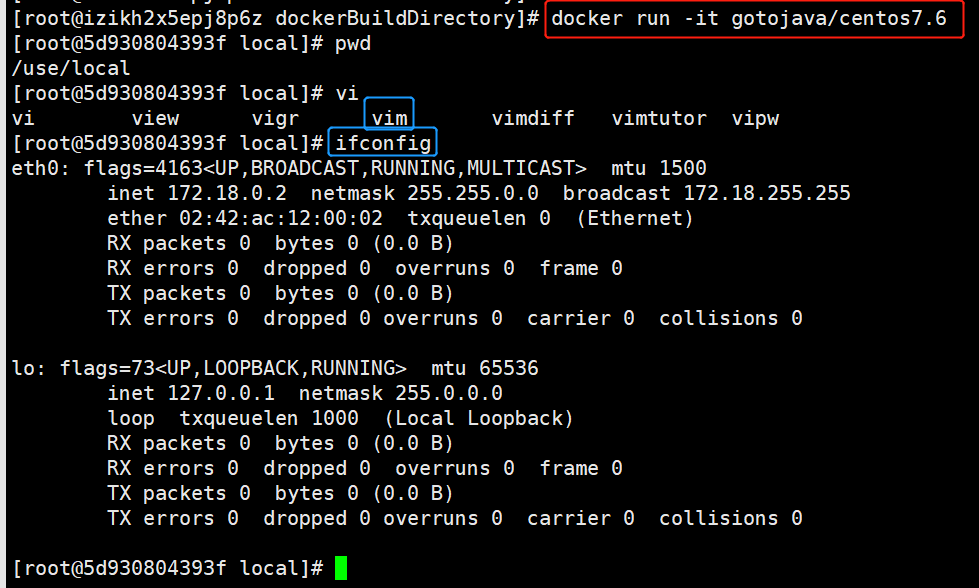Click the "(Ethernet)" label
This screenshot has height=588, width=979.
coord(635,218)
